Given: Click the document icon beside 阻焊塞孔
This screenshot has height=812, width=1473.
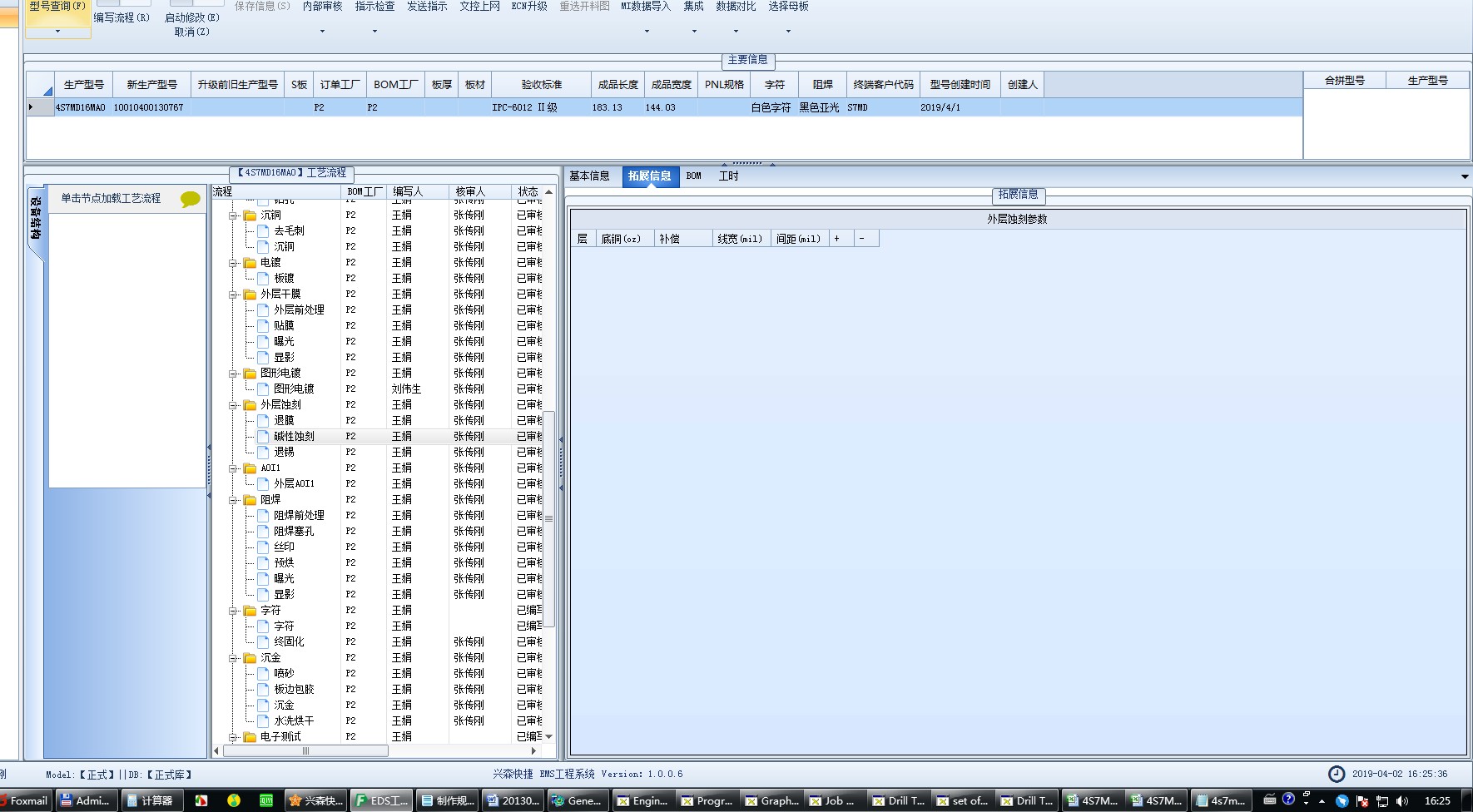Looking at the screenshot, I should click(x=264, y=531).
